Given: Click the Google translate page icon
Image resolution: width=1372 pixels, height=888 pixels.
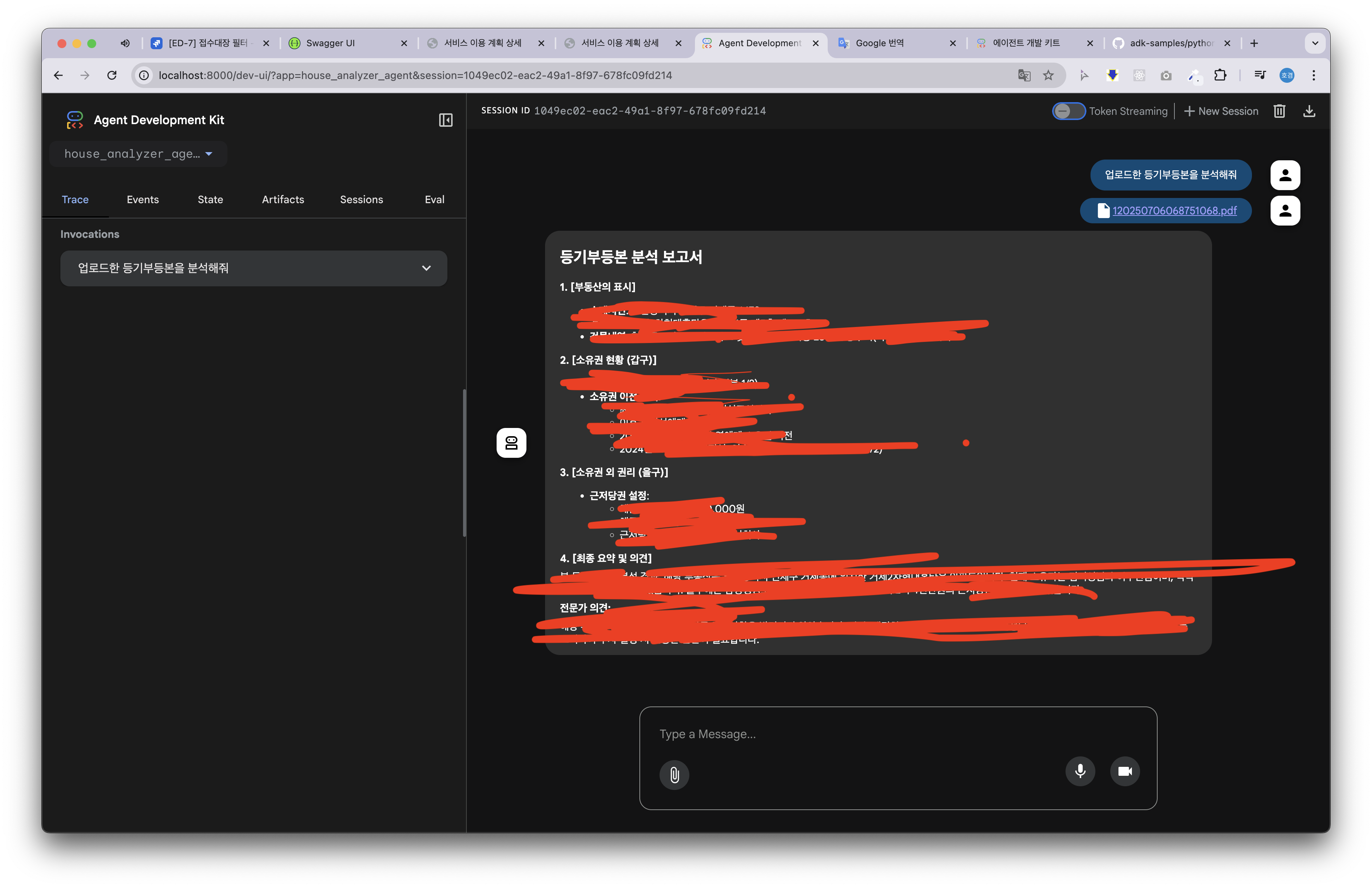Looking at the screenshot, I should (x=1024, y=75).
